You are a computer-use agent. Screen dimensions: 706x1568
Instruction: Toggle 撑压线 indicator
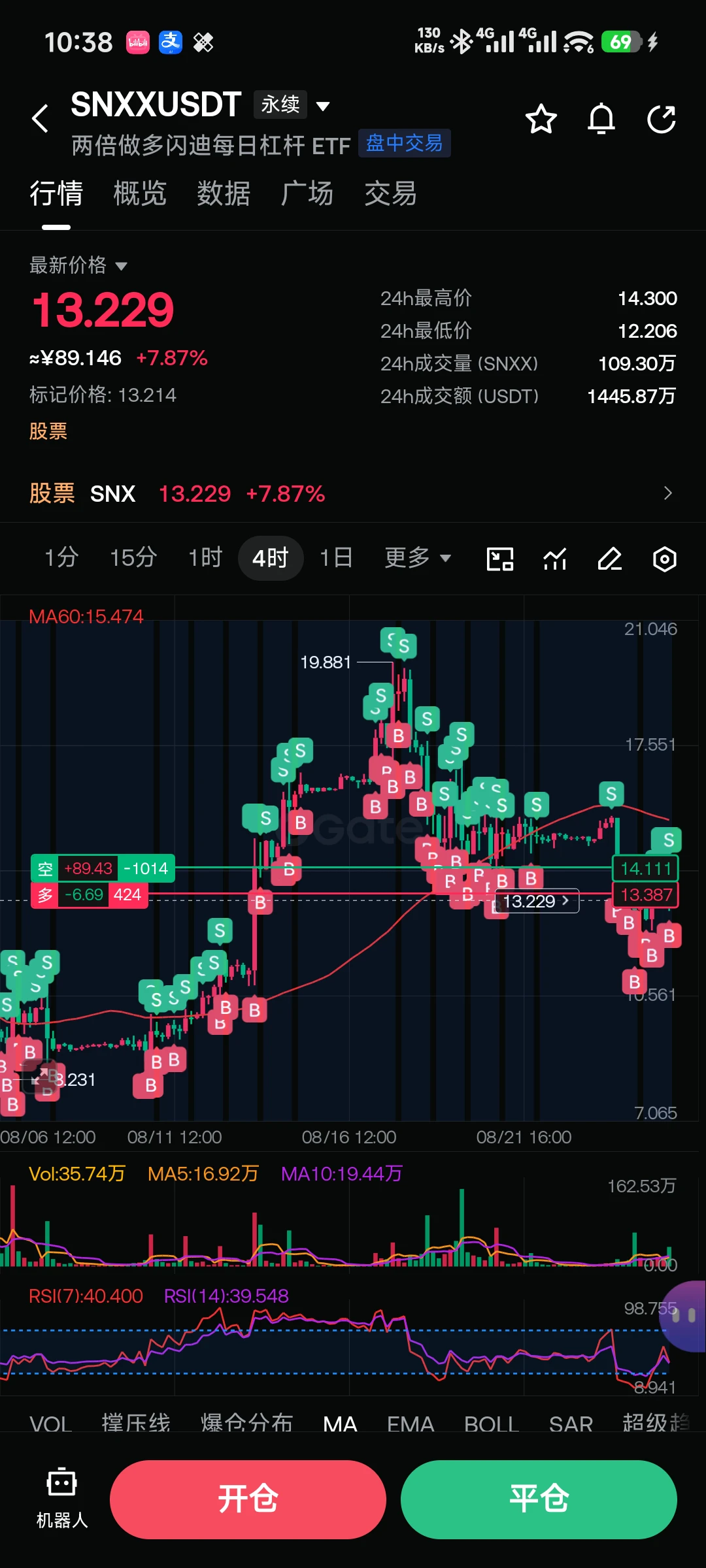pos(136,1423)
